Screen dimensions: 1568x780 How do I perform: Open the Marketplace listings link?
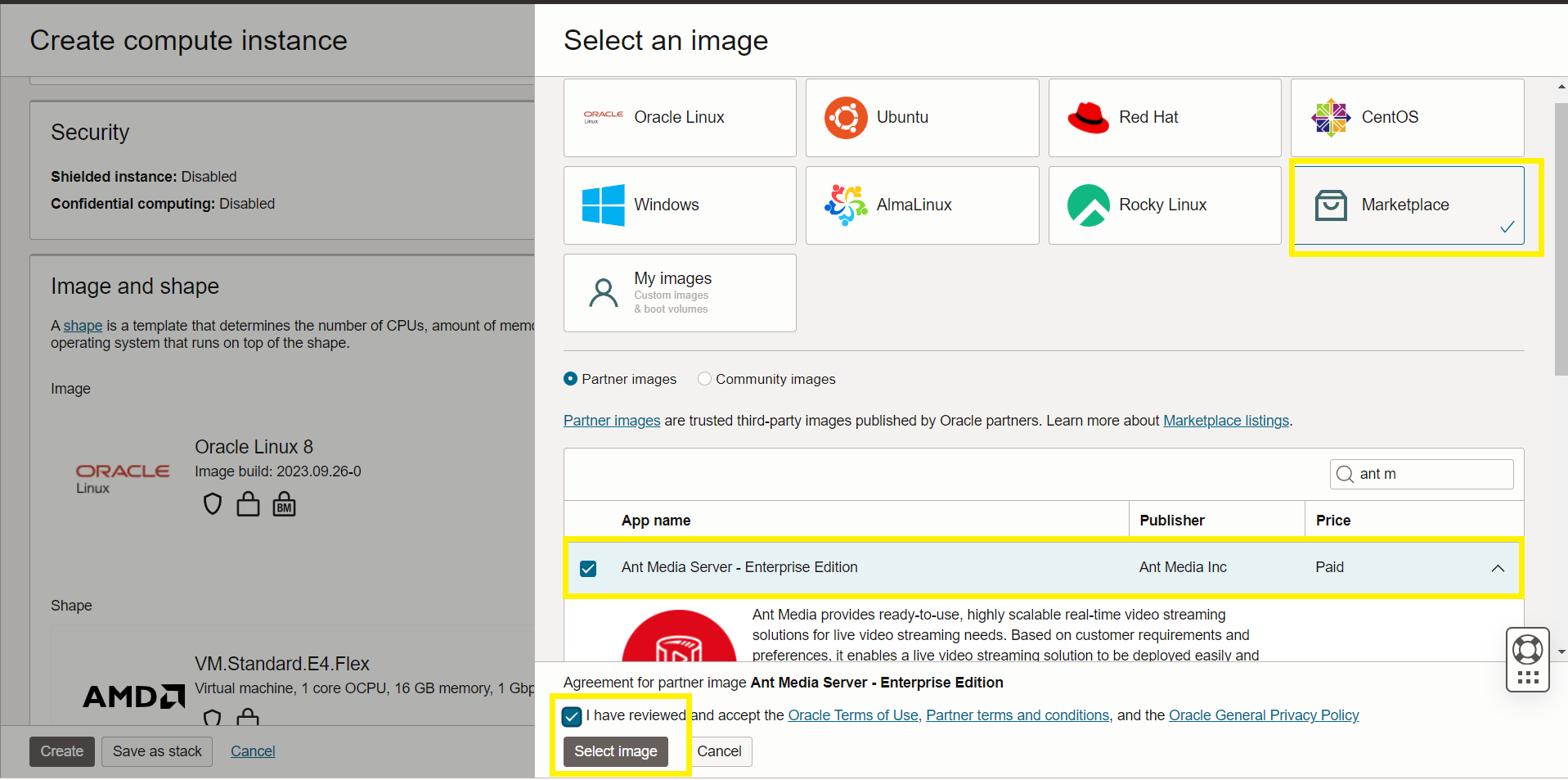point(1226,421)
